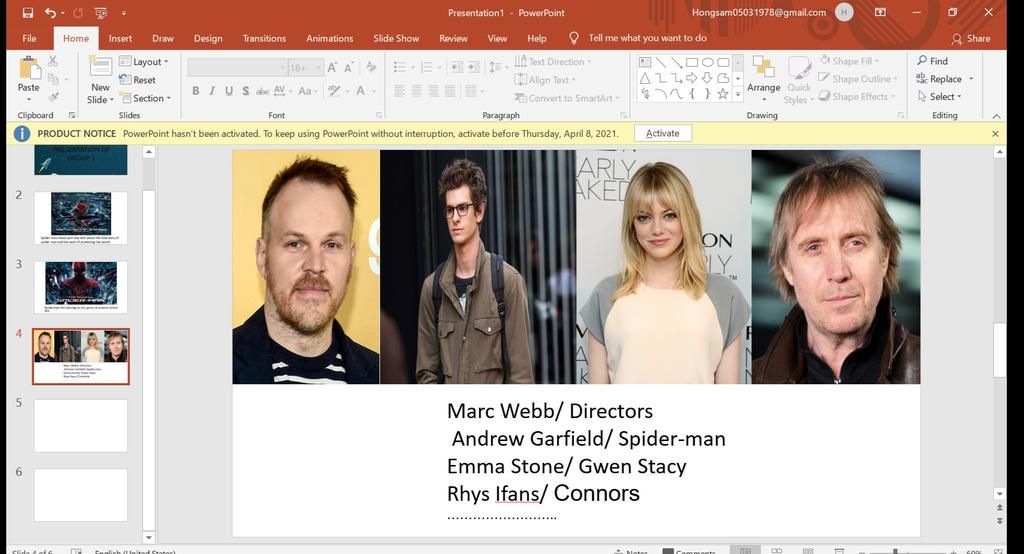The width and height of the screenshot is (1024, 554).
Task: Open Shape Effects dropdown
Action: click(857, 96)
